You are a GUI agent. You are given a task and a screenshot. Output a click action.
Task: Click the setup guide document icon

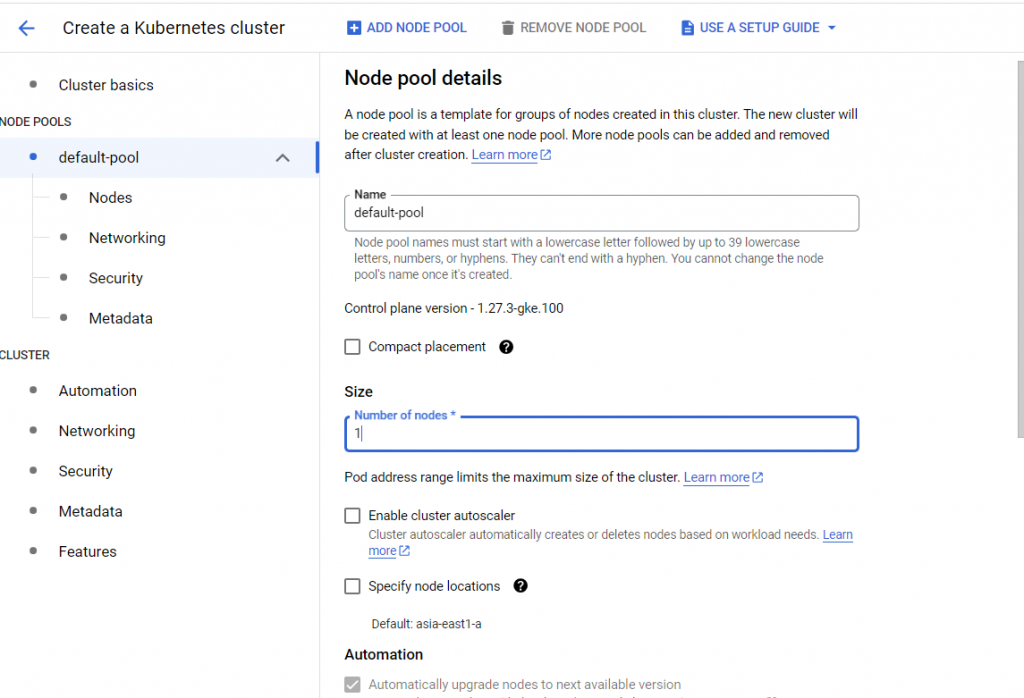click(687, 28)
